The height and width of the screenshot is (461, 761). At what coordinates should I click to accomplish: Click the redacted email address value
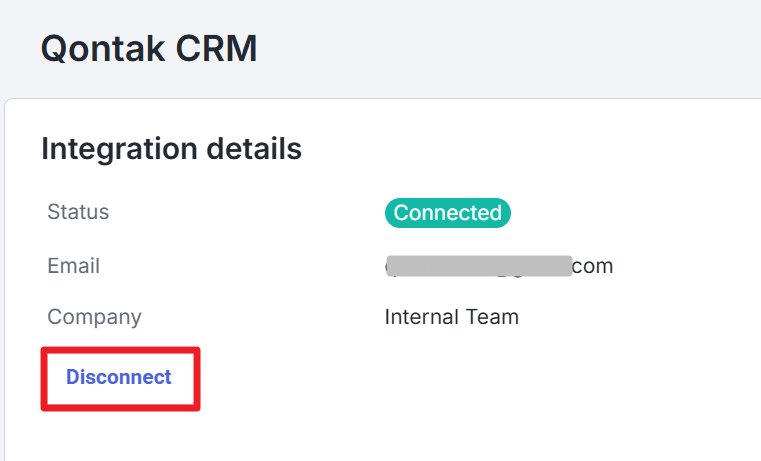coord(498,266)
